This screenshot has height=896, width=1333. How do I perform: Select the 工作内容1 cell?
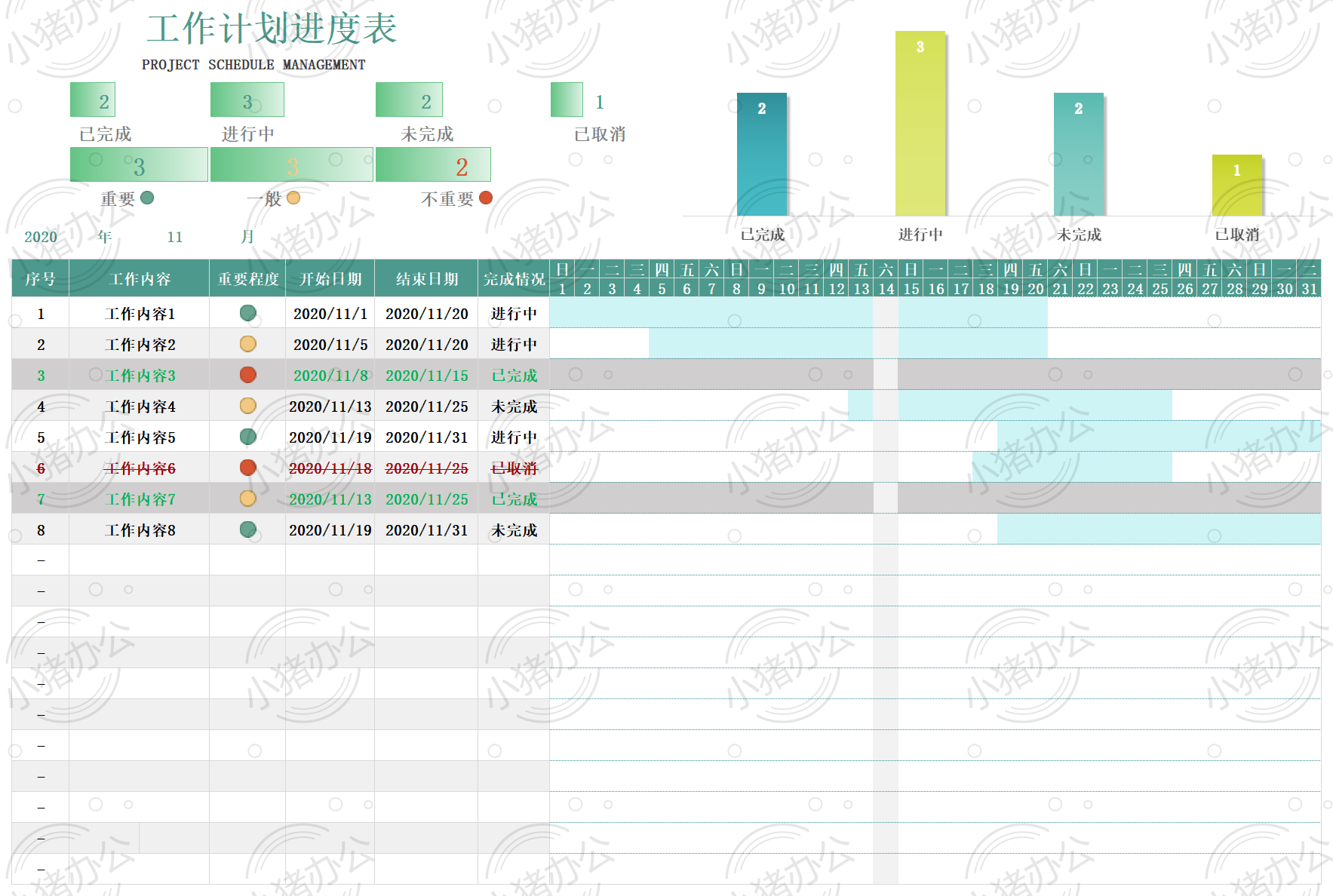[139, 313]
